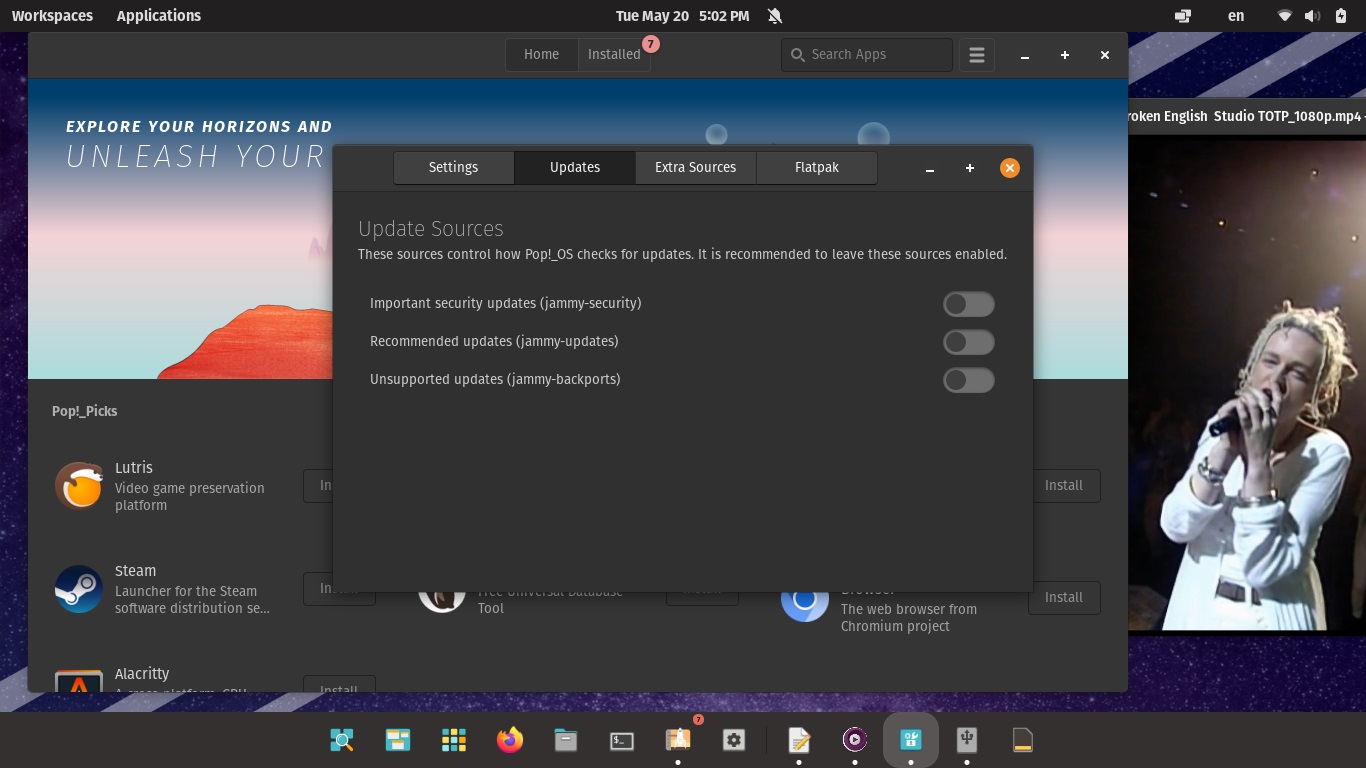Click the Update Sources heading
1366x768 pixels.
click(x=431, y=229)
